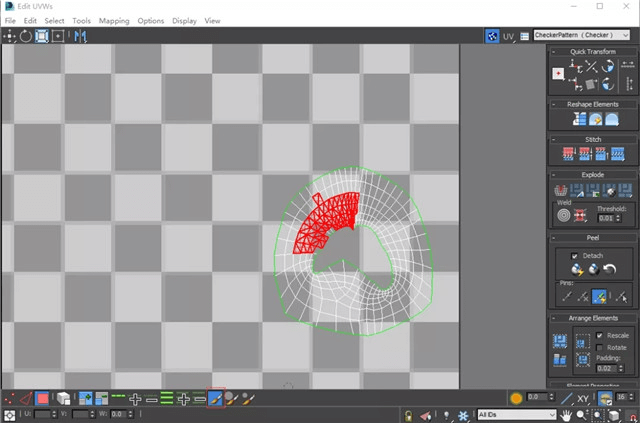The image size is (640, 423).
Task: Click the Set Pivot icon in Quick Transform
Action: click(x=558, y=74)
